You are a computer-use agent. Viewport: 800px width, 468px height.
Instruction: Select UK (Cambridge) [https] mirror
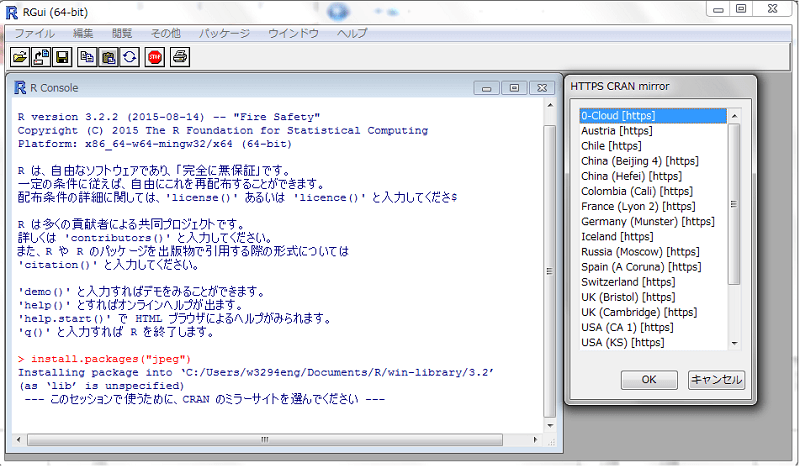click(x=653, y=312)
